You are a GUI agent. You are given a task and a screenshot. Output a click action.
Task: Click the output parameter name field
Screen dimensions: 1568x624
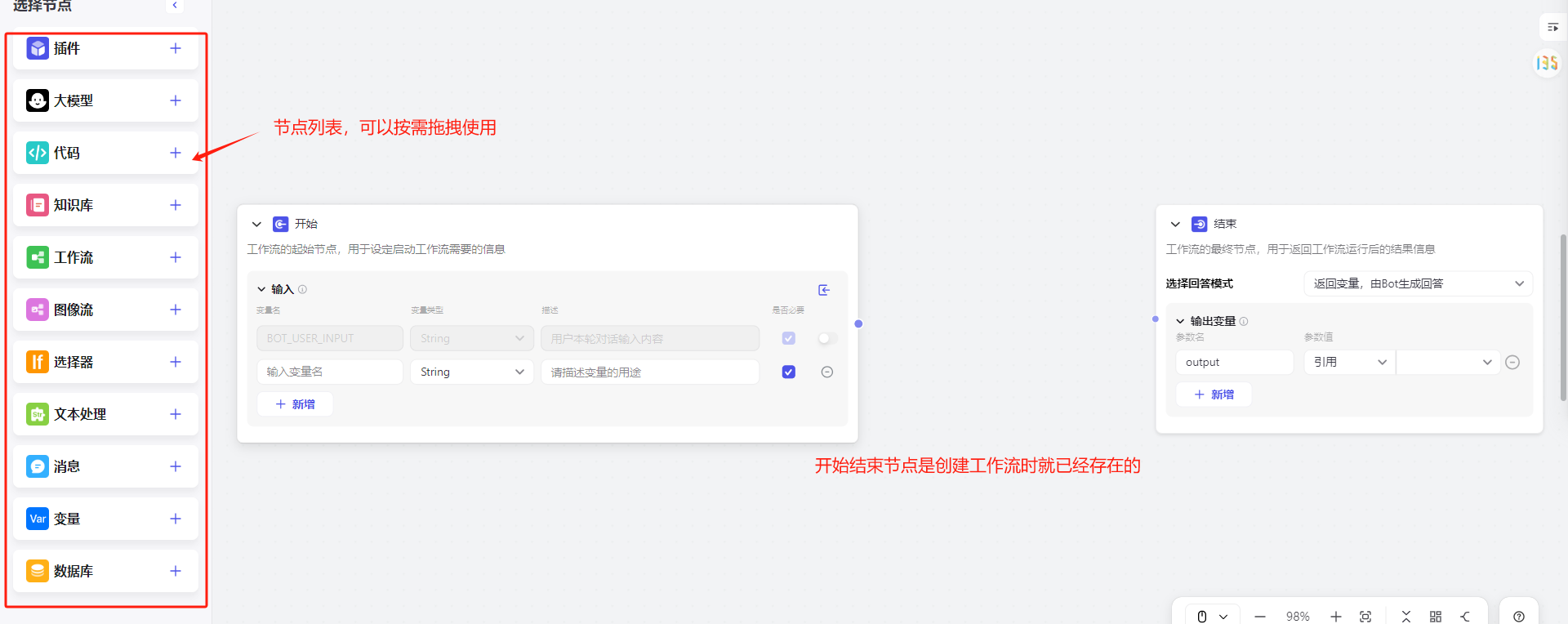point(1235,362)
